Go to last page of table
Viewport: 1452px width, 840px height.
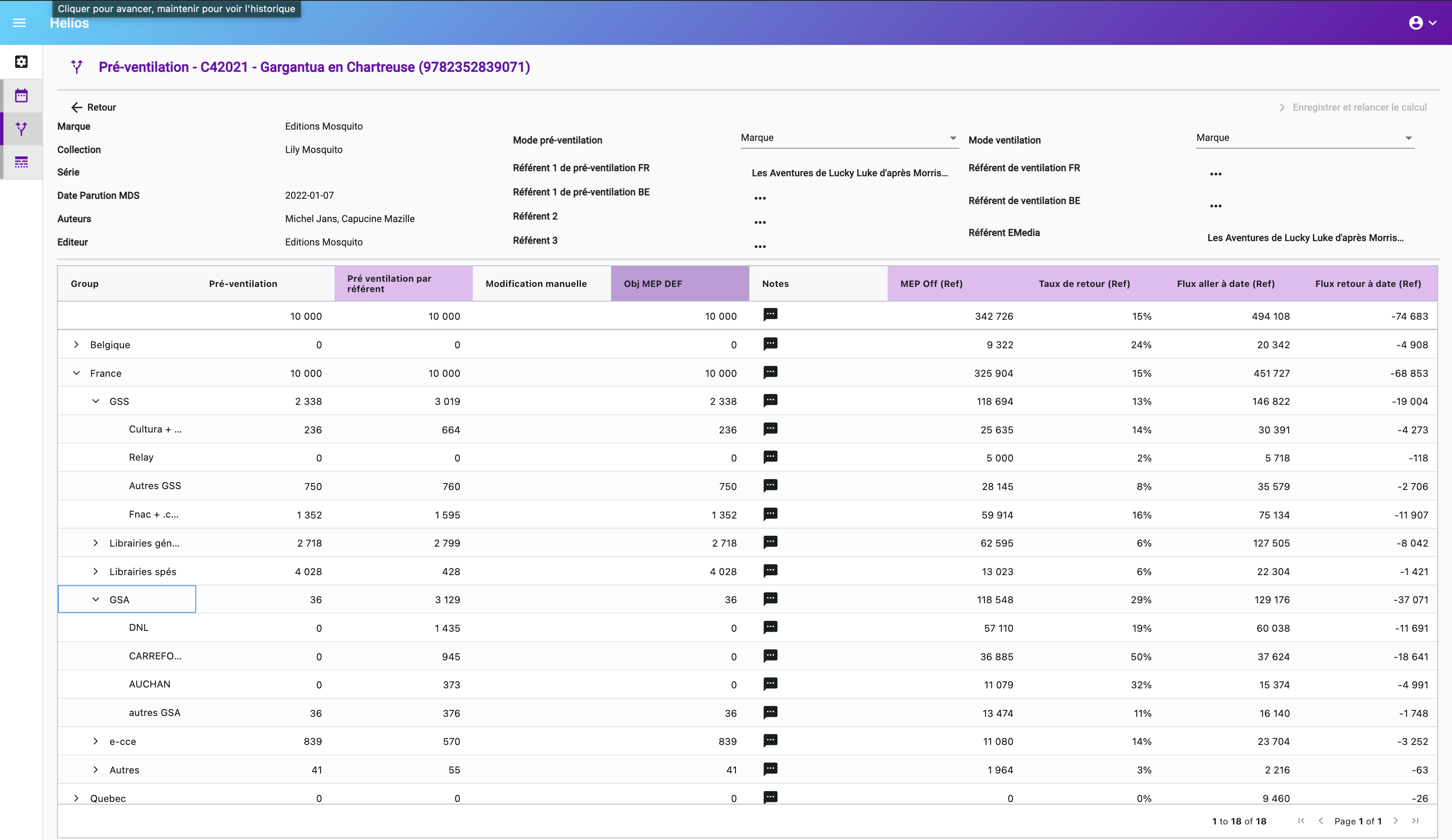(1415, 821)
